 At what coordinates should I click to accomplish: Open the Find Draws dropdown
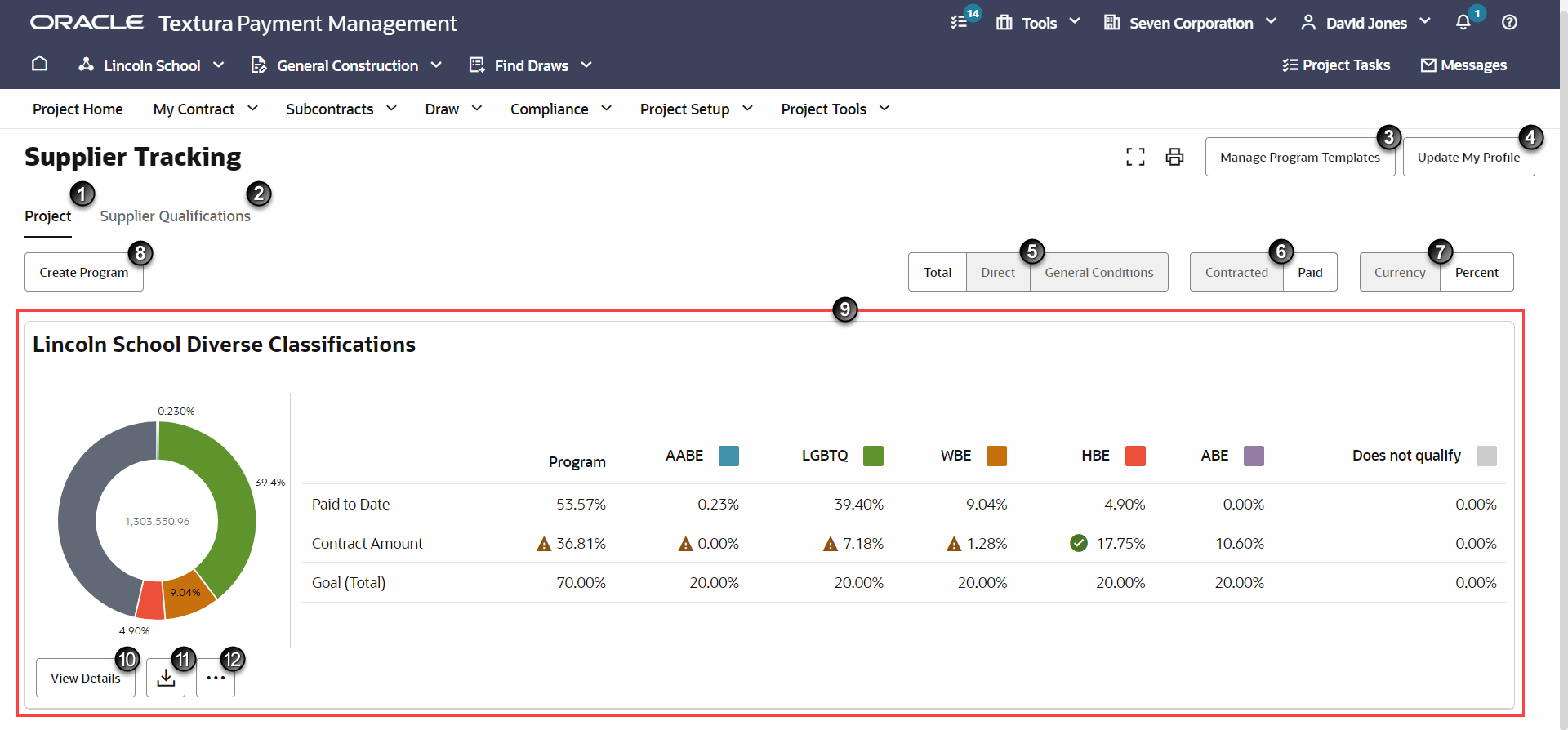point(586,65)
